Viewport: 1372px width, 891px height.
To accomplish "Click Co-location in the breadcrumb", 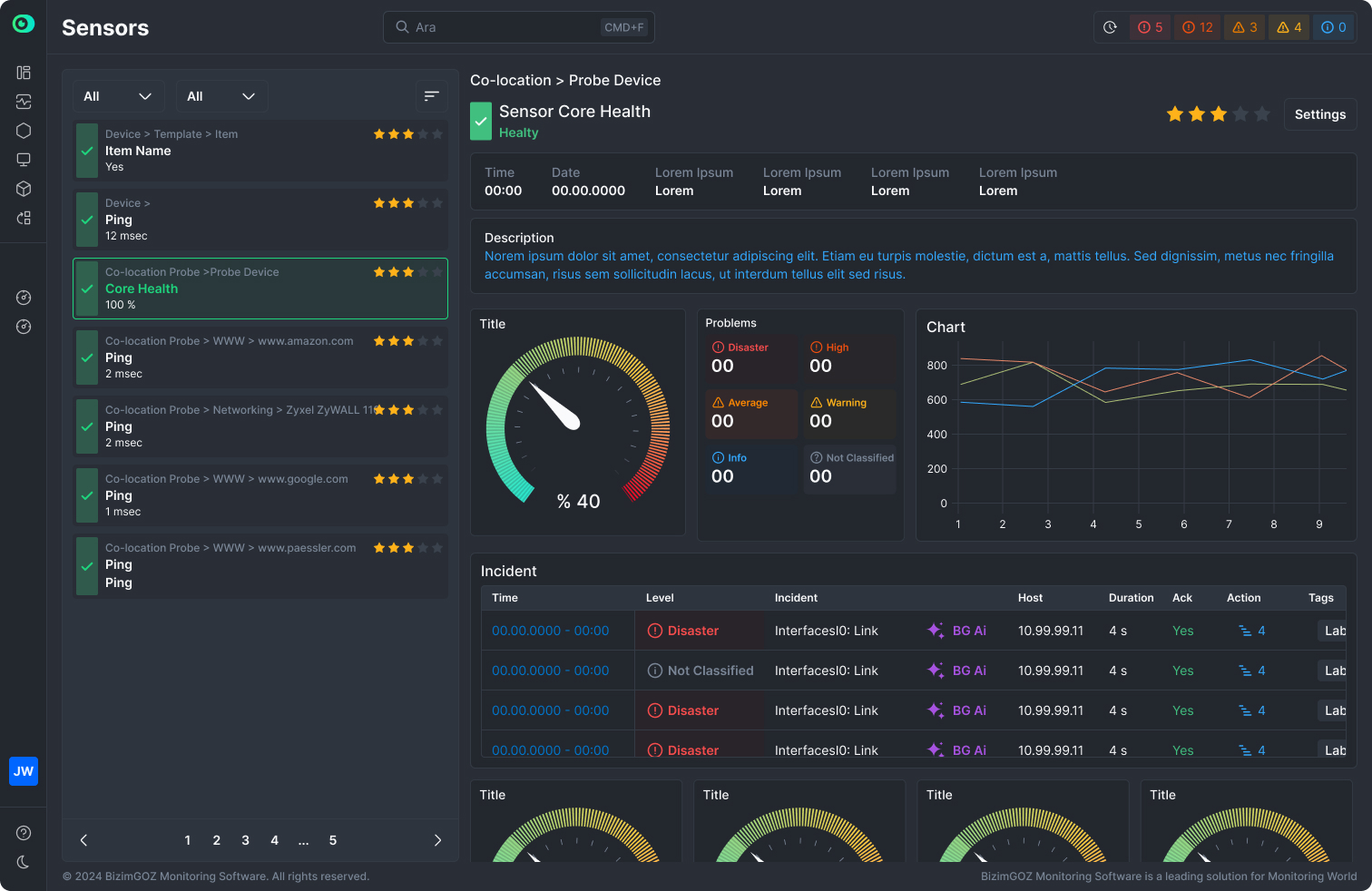I will [x=511, y=80].
